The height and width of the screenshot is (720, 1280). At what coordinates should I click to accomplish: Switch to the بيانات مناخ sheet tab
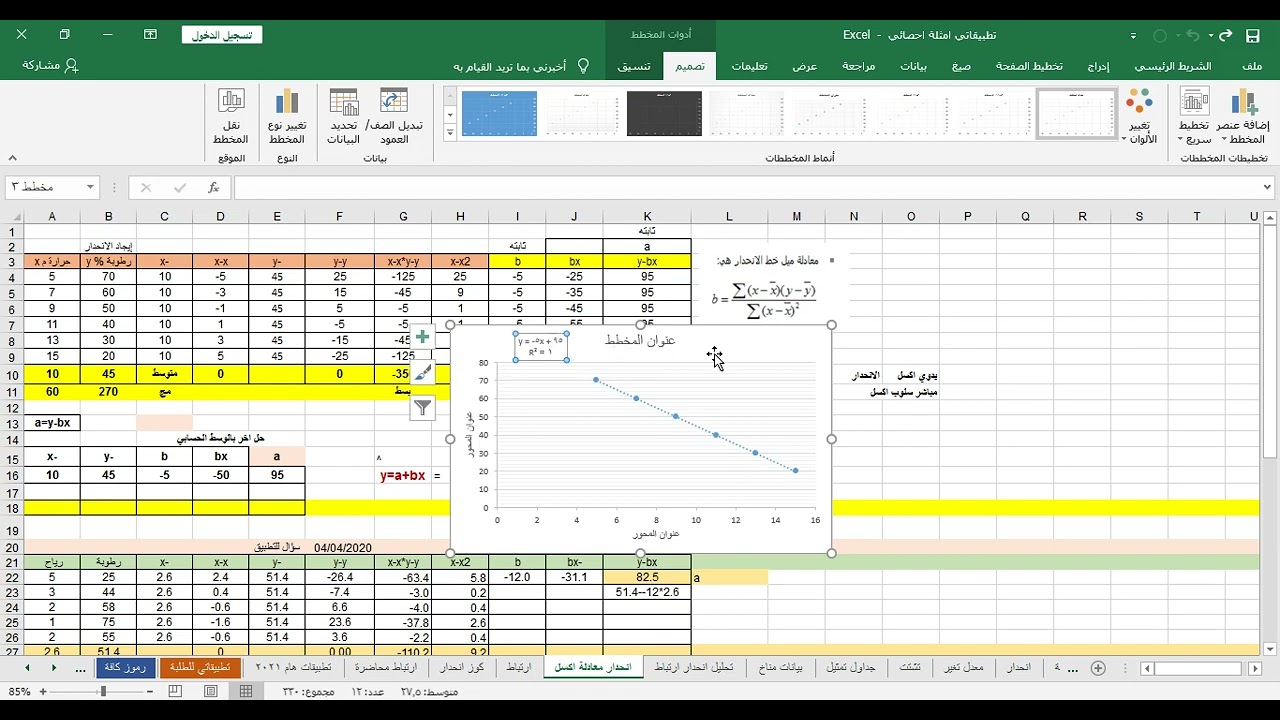coord(781,667)
